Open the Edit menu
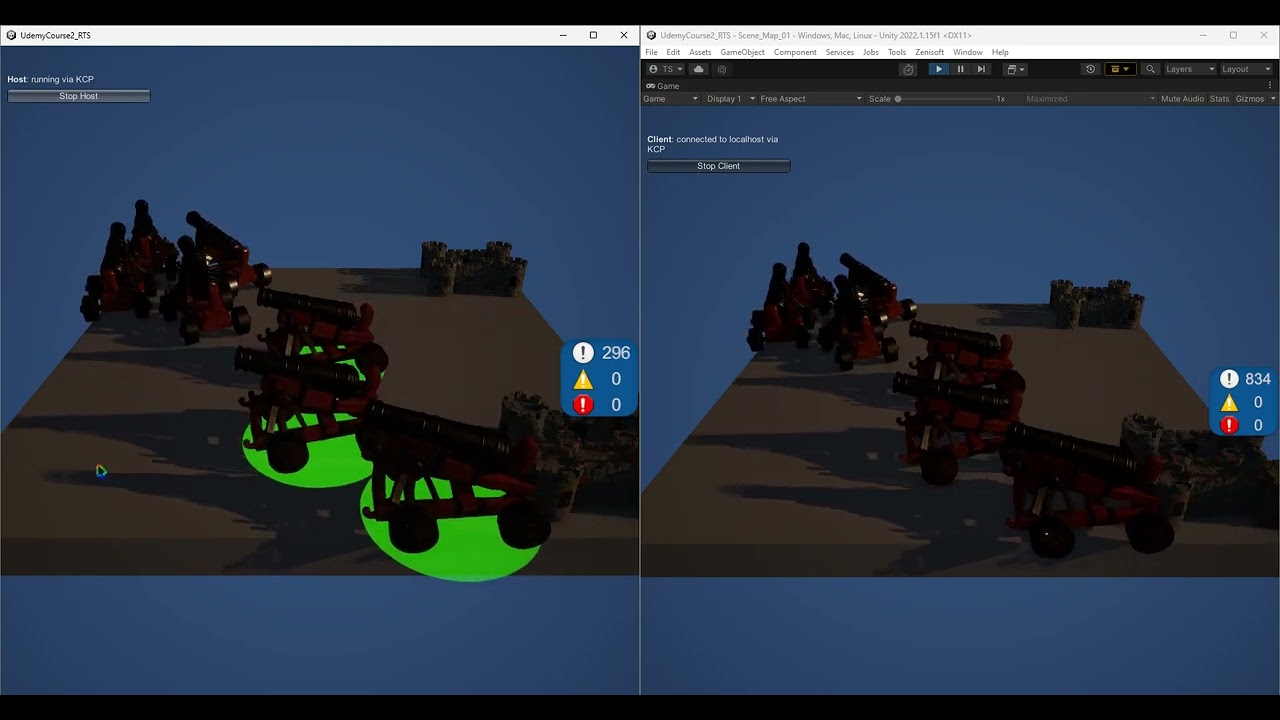 click(x=673, y=52)
